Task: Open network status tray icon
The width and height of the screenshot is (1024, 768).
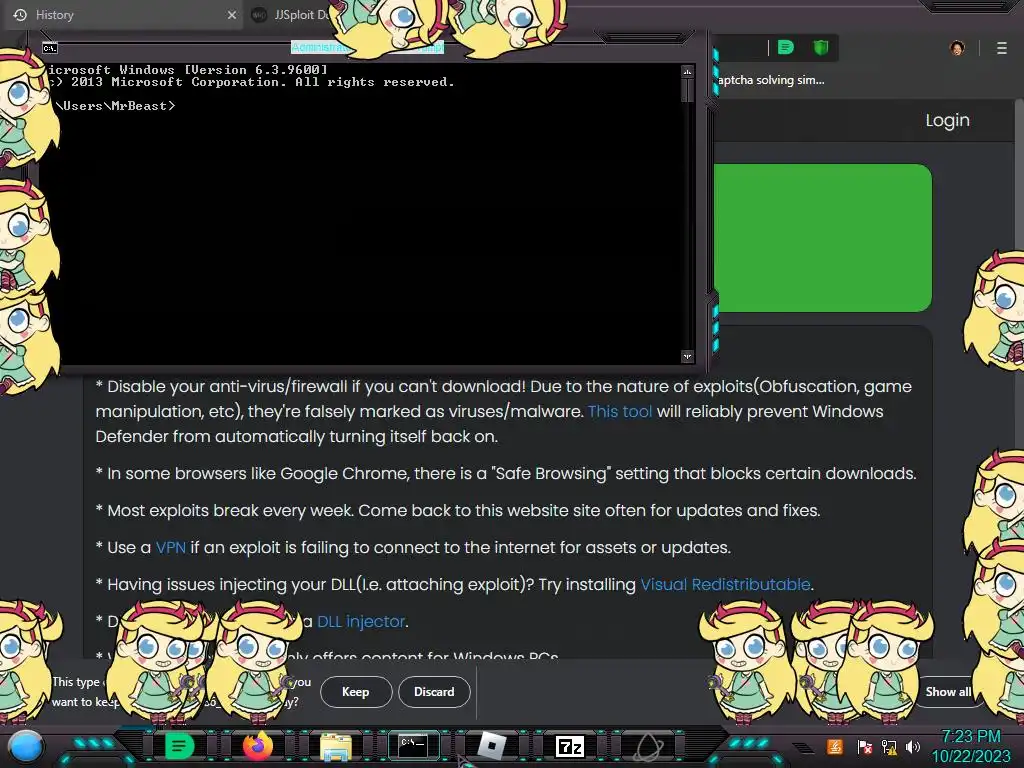Action: (x=889, y=746)
